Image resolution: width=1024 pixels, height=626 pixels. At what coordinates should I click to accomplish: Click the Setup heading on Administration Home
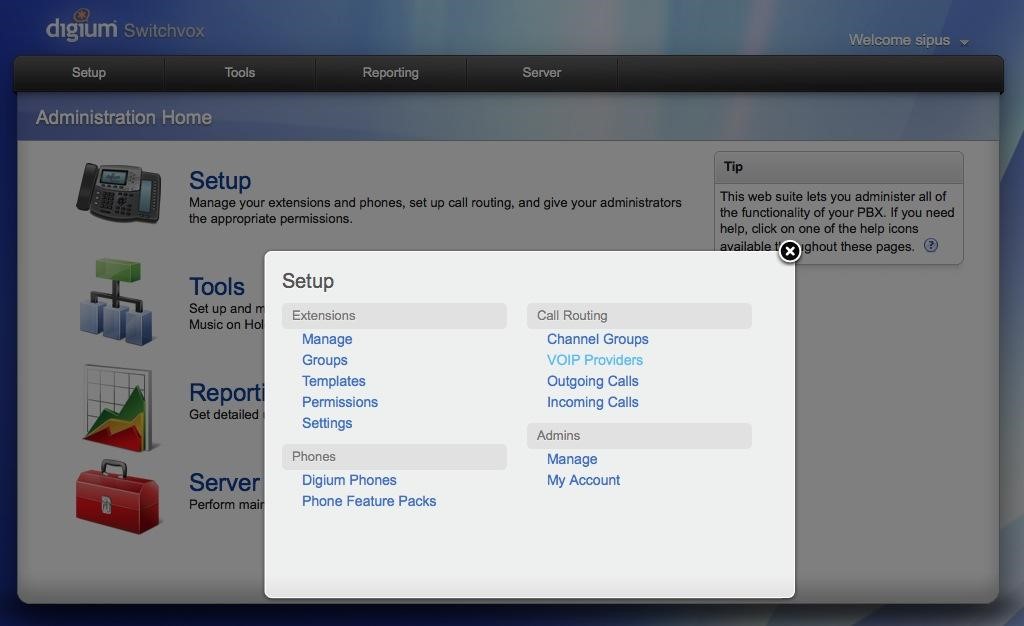[220, 181]
